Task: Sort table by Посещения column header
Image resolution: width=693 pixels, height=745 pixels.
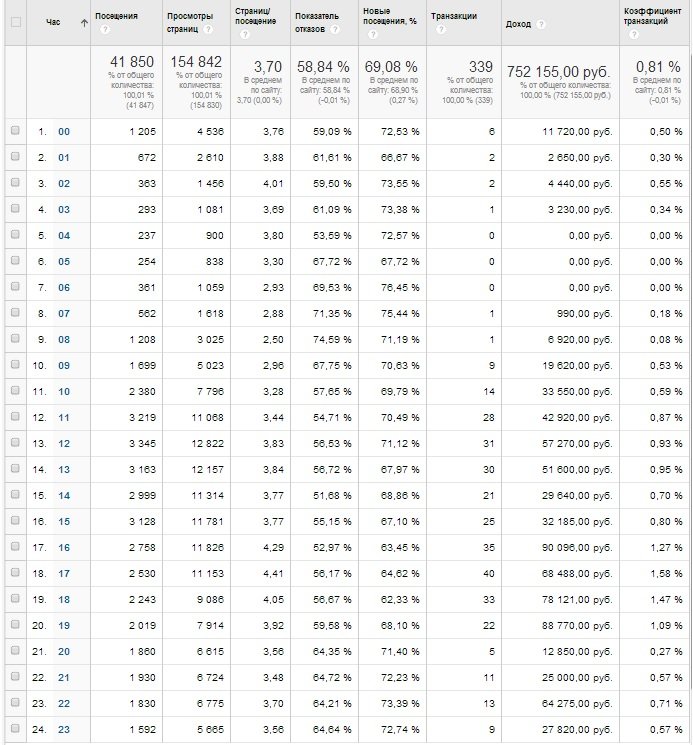Action: 116,17
